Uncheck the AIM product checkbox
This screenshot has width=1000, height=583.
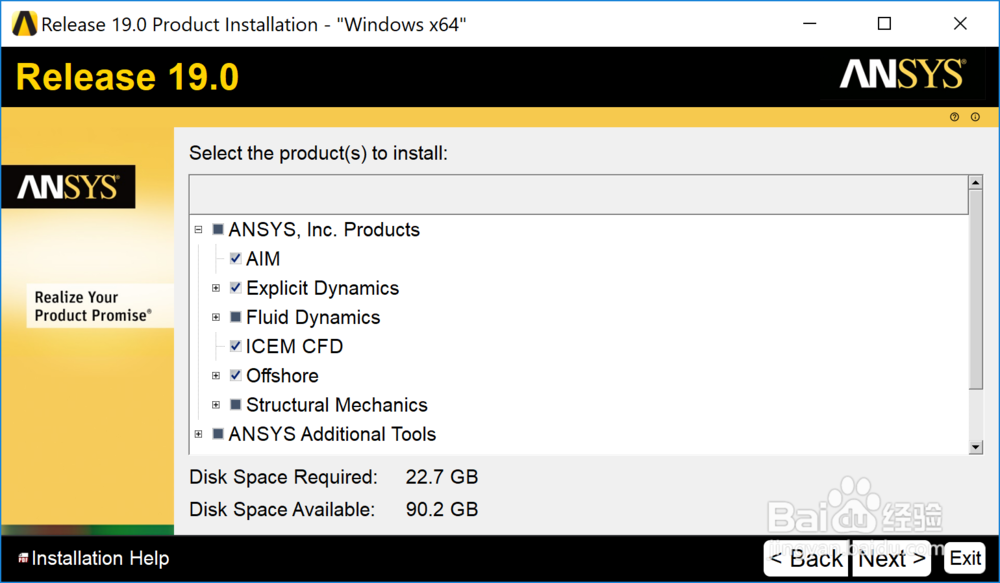234,258
